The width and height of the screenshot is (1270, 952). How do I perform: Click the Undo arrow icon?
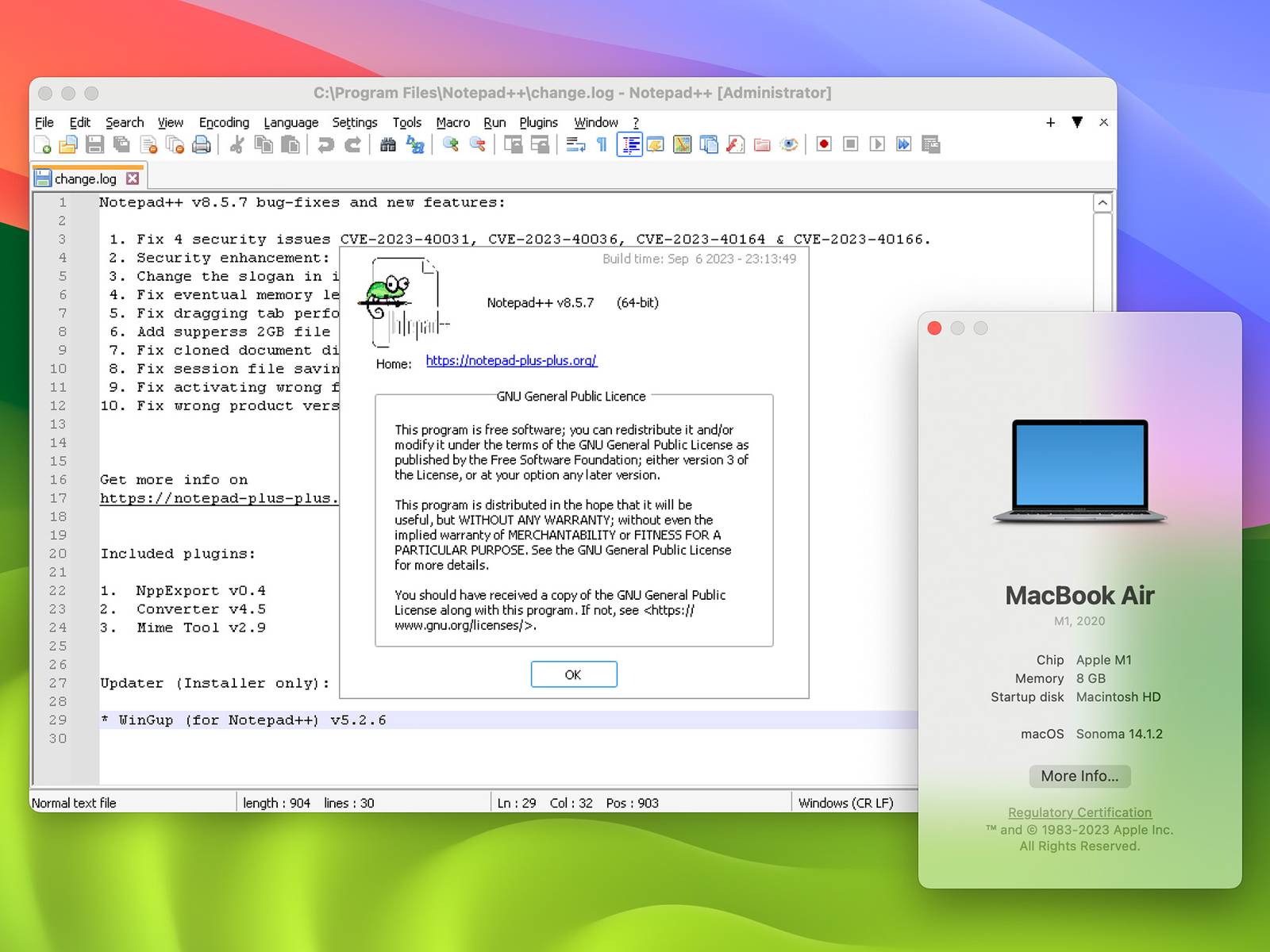[x=325, y=144]
